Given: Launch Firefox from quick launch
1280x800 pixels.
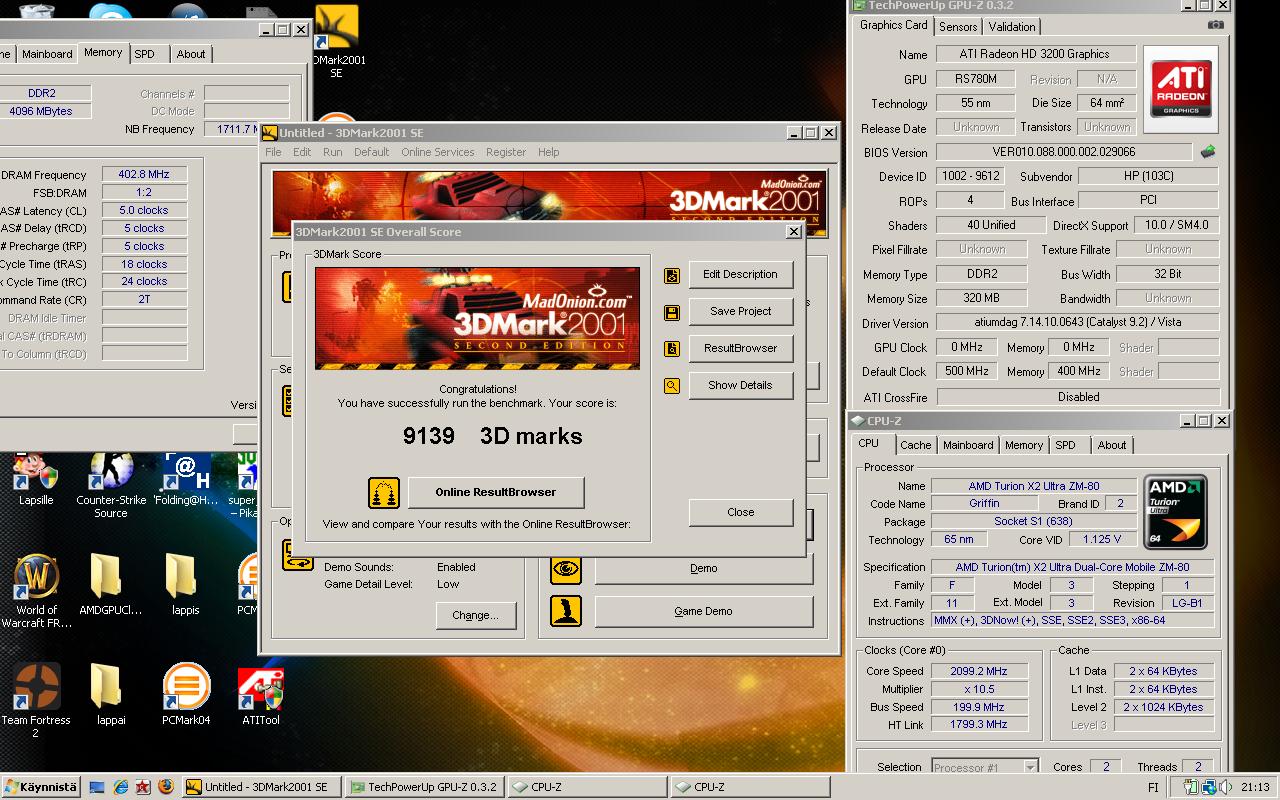Looking at the screenshot, I should [166, 787].
